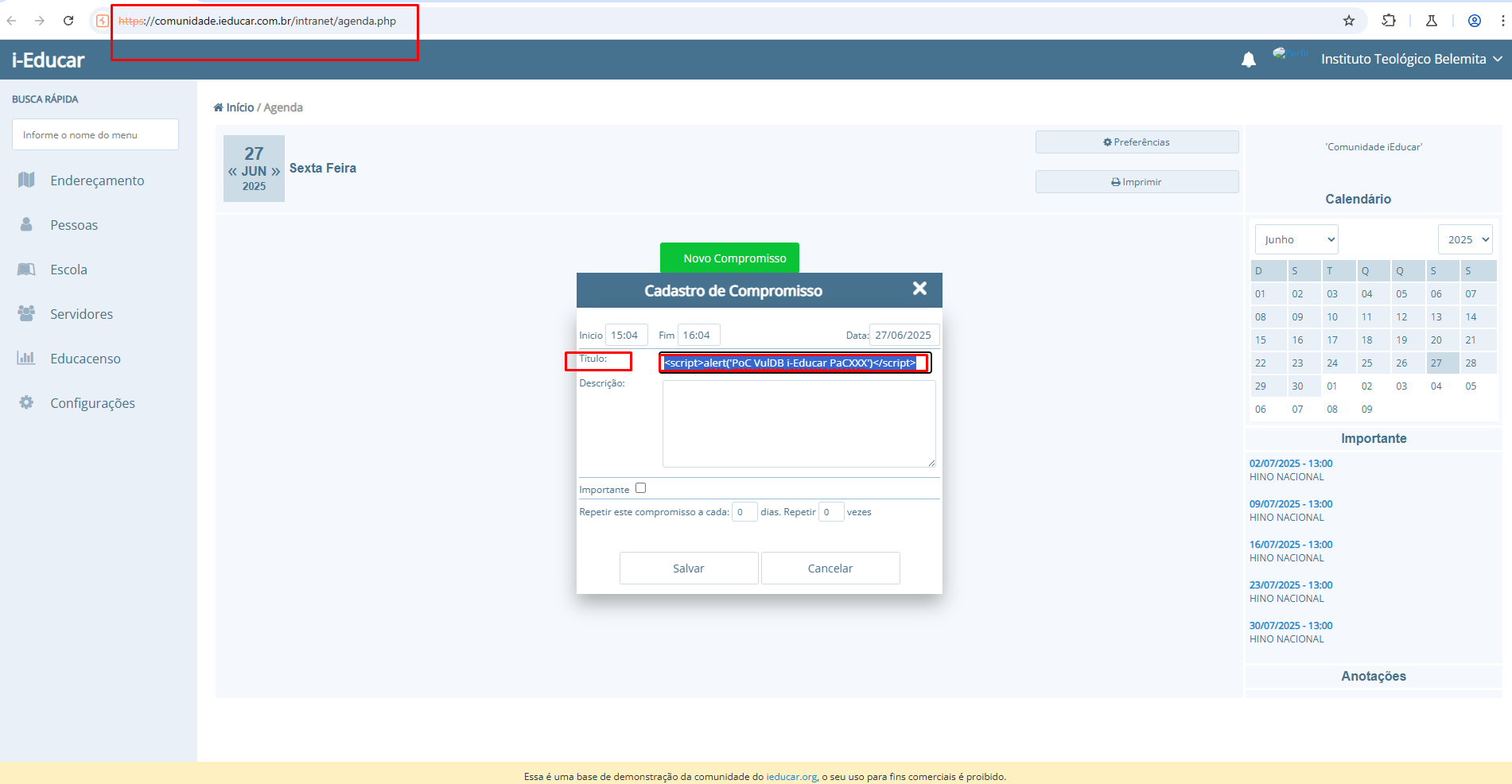The width and height of the screenshot is (1512, 784).
Task: Open the month dropdown showing Junho
Action: point(1296,239)
